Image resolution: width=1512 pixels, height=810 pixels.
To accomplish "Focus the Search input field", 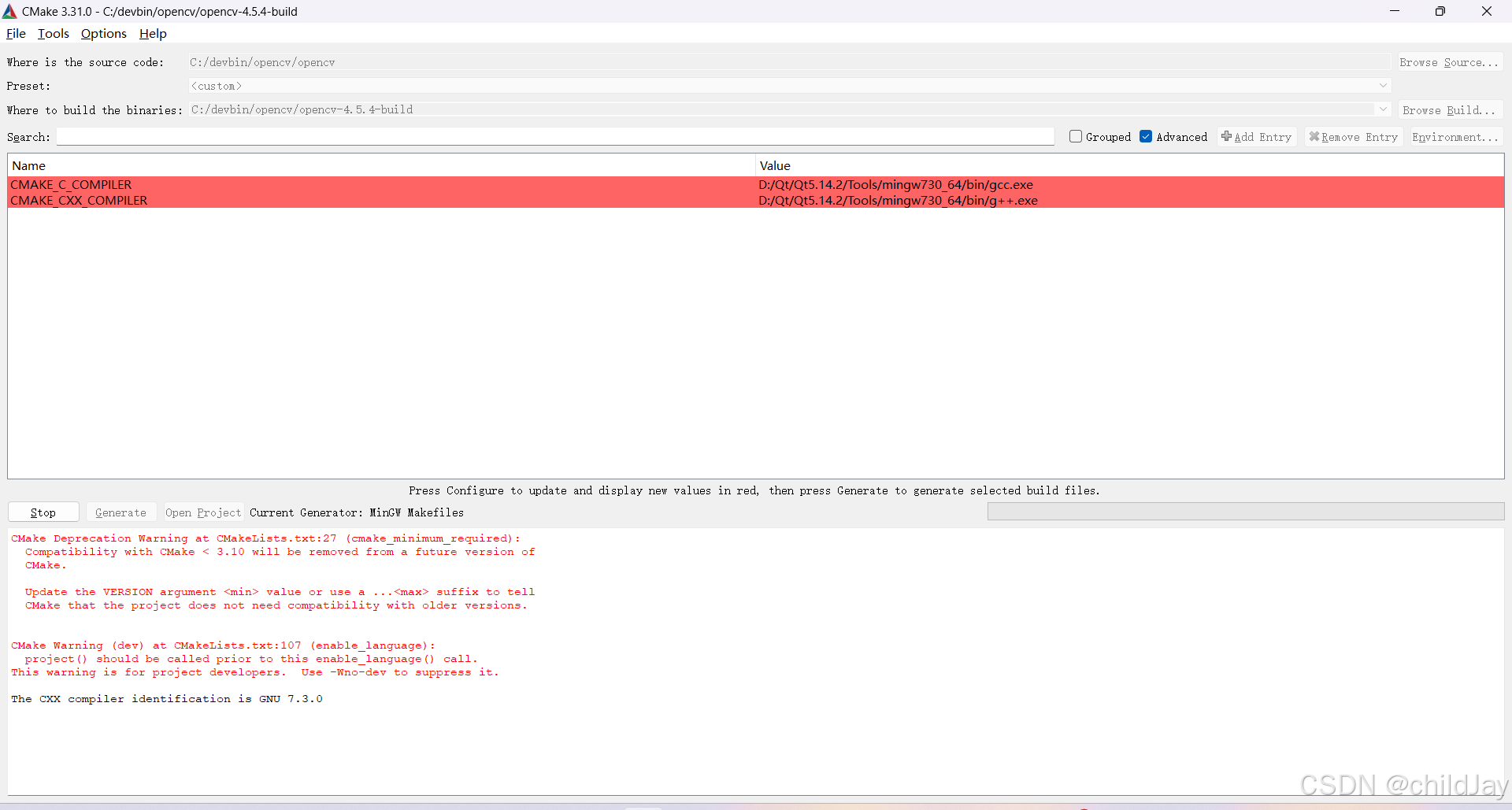I will point(555,137).
